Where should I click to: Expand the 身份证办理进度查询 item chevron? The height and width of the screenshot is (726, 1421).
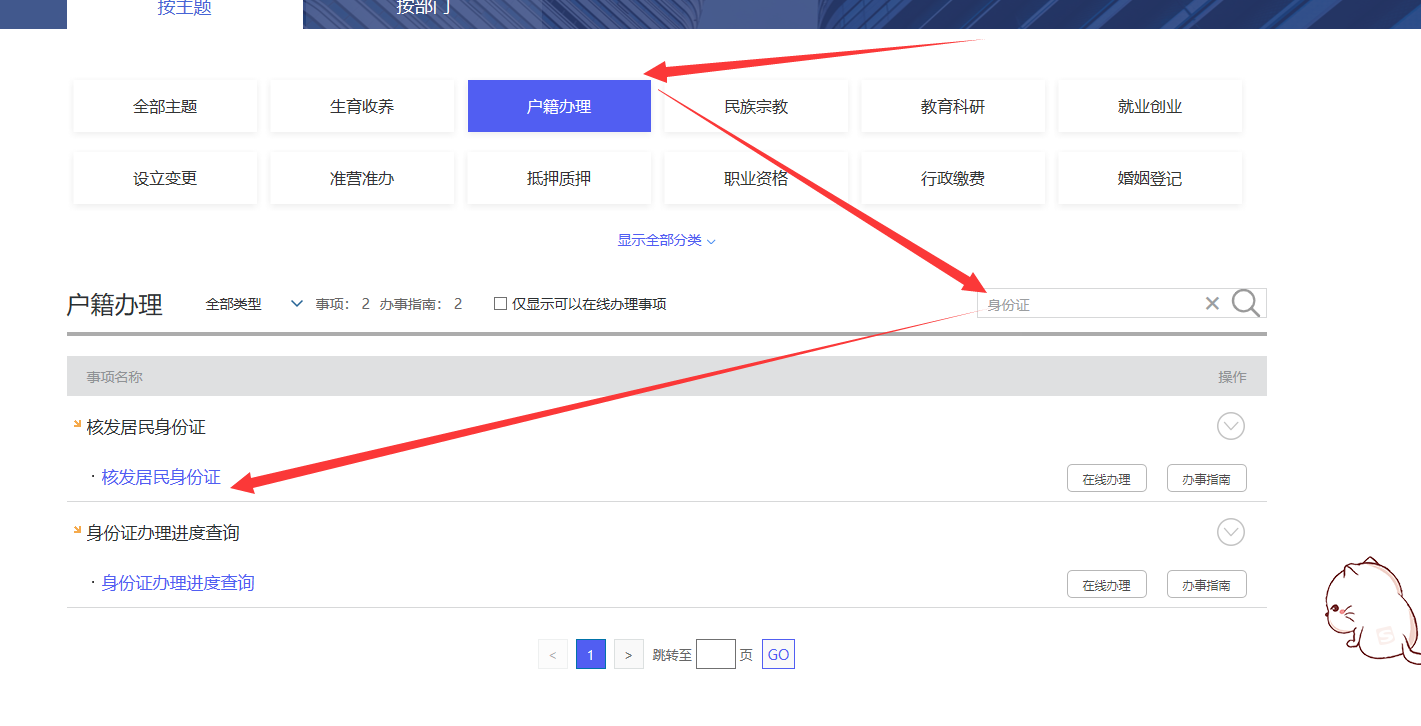pos(1230,532)
